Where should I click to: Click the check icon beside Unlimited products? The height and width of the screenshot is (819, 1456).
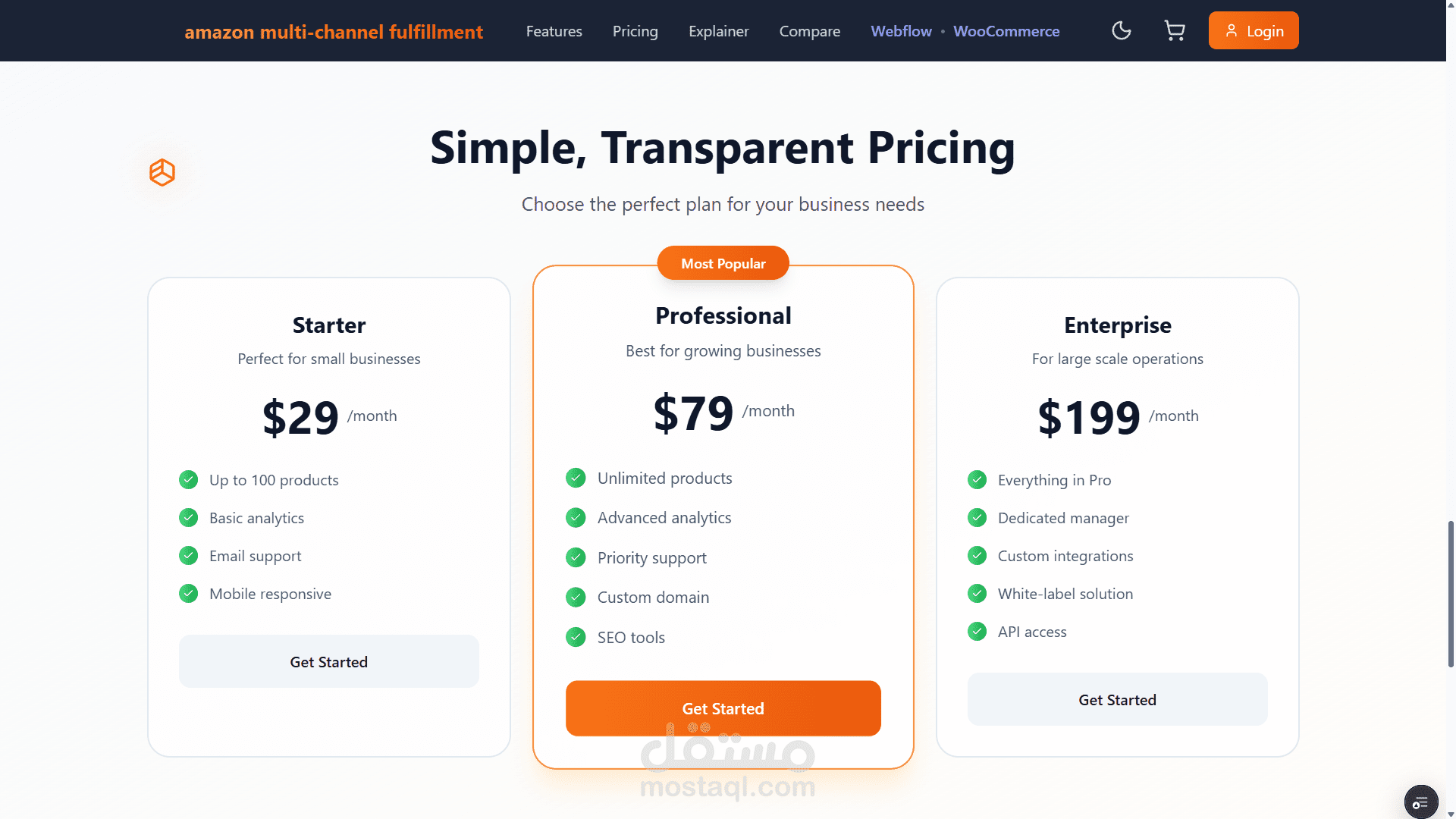(x=576, y=478)
